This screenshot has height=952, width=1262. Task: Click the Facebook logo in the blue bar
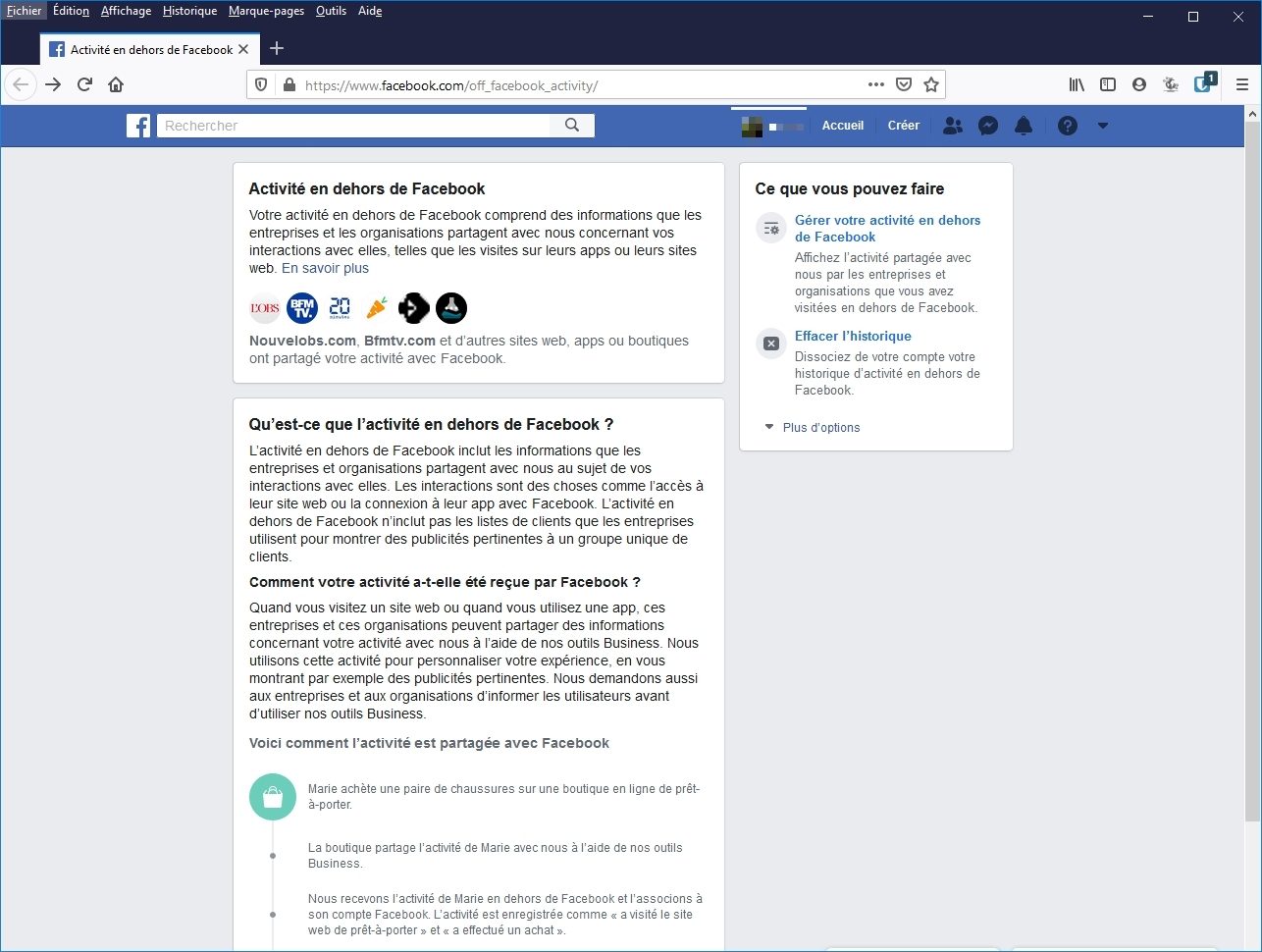click(x=138, y=126)
